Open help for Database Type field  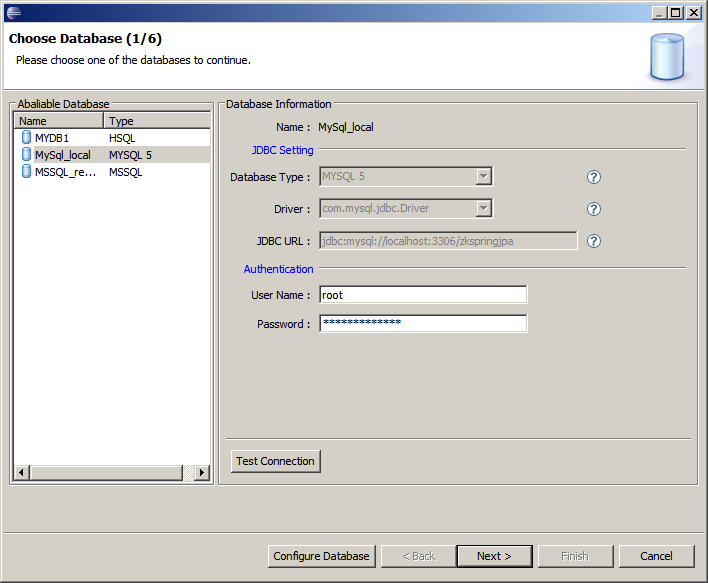pos(593,177)
